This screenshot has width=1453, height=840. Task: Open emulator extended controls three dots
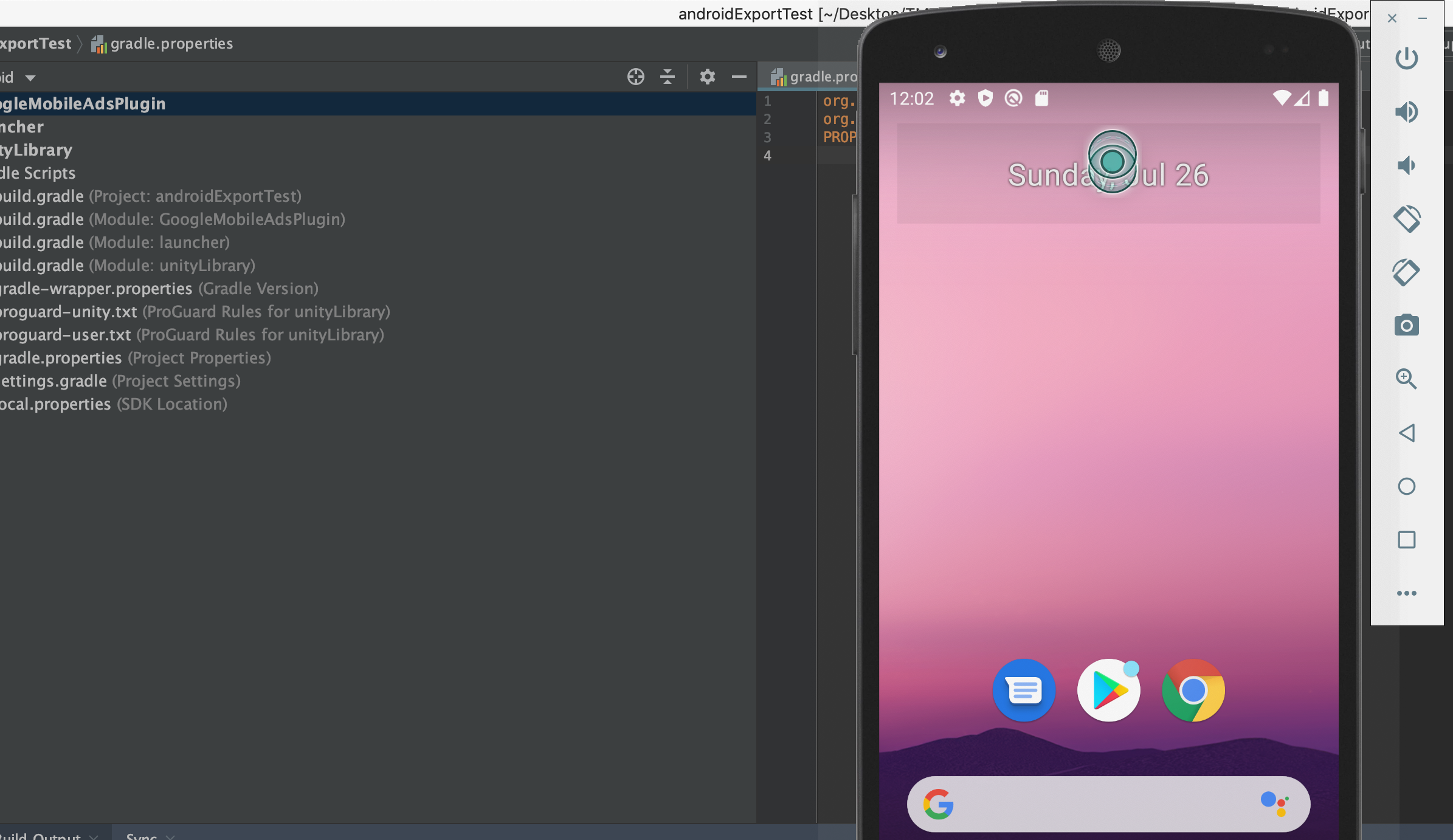[1406, 593]
